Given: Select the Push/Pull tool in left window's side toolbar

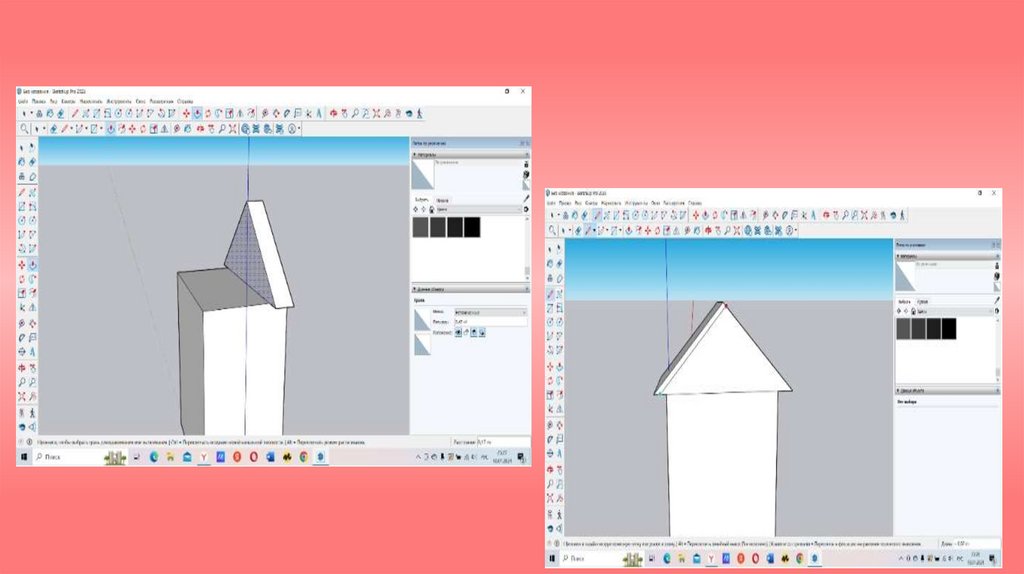Looking at the screenshot, I should coord(33,264).
